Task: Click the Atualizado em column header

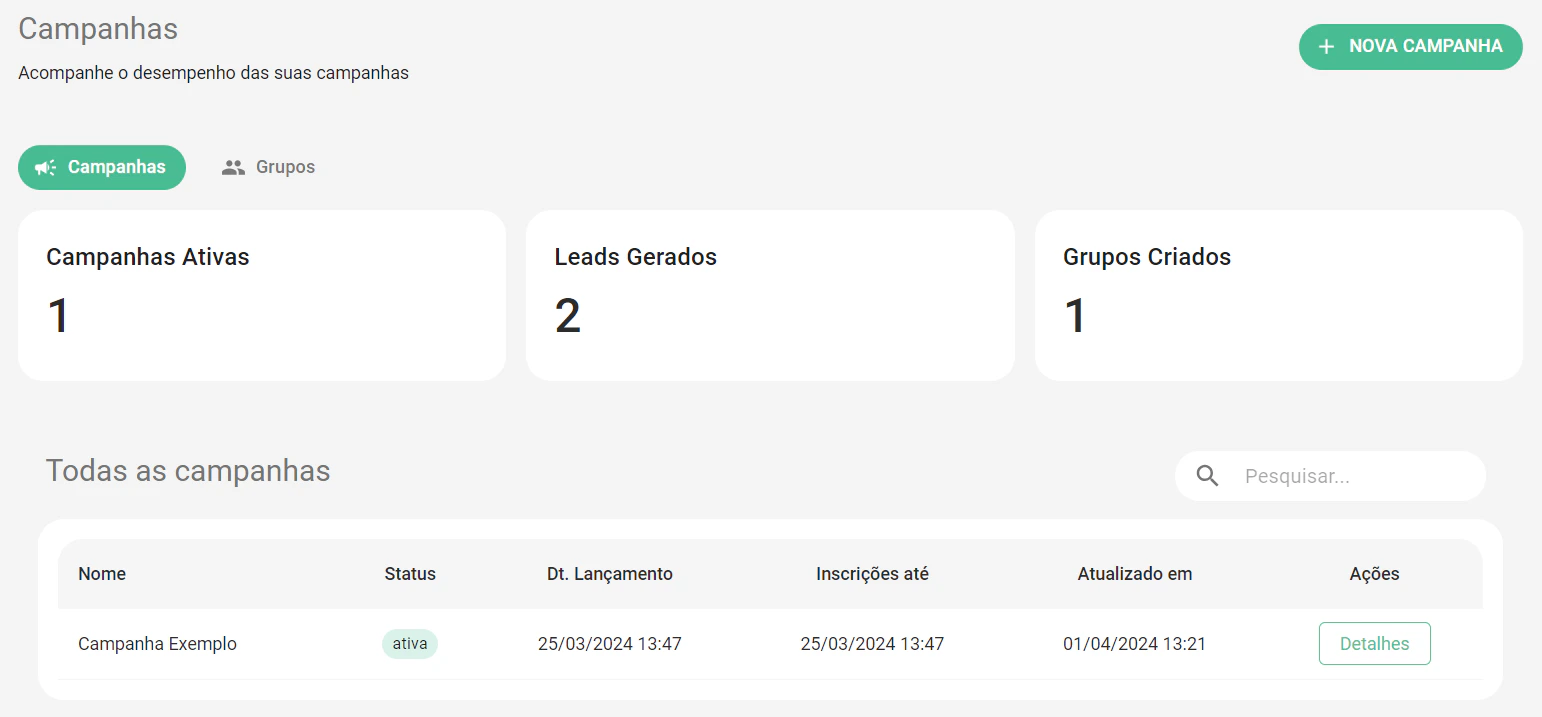Action: (1134, 573)
